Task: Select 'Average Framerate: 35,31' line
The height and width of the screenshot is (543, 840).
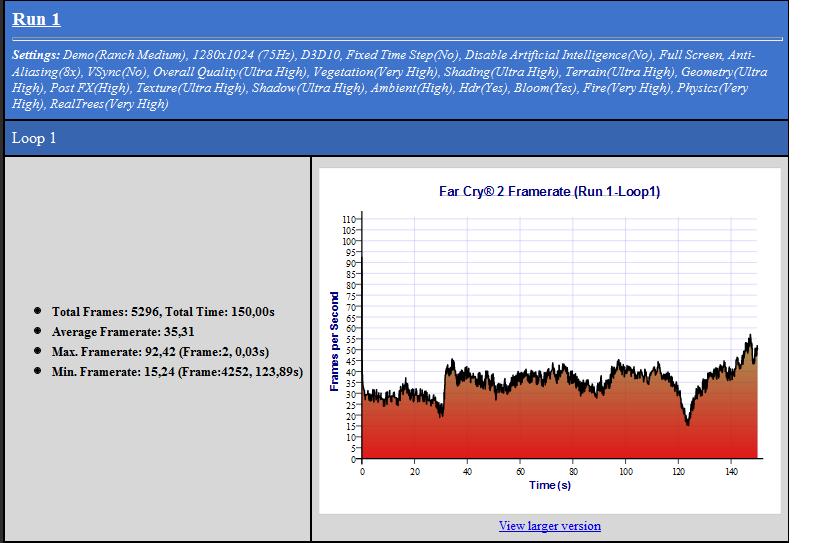Action: (x=123, y=332)
